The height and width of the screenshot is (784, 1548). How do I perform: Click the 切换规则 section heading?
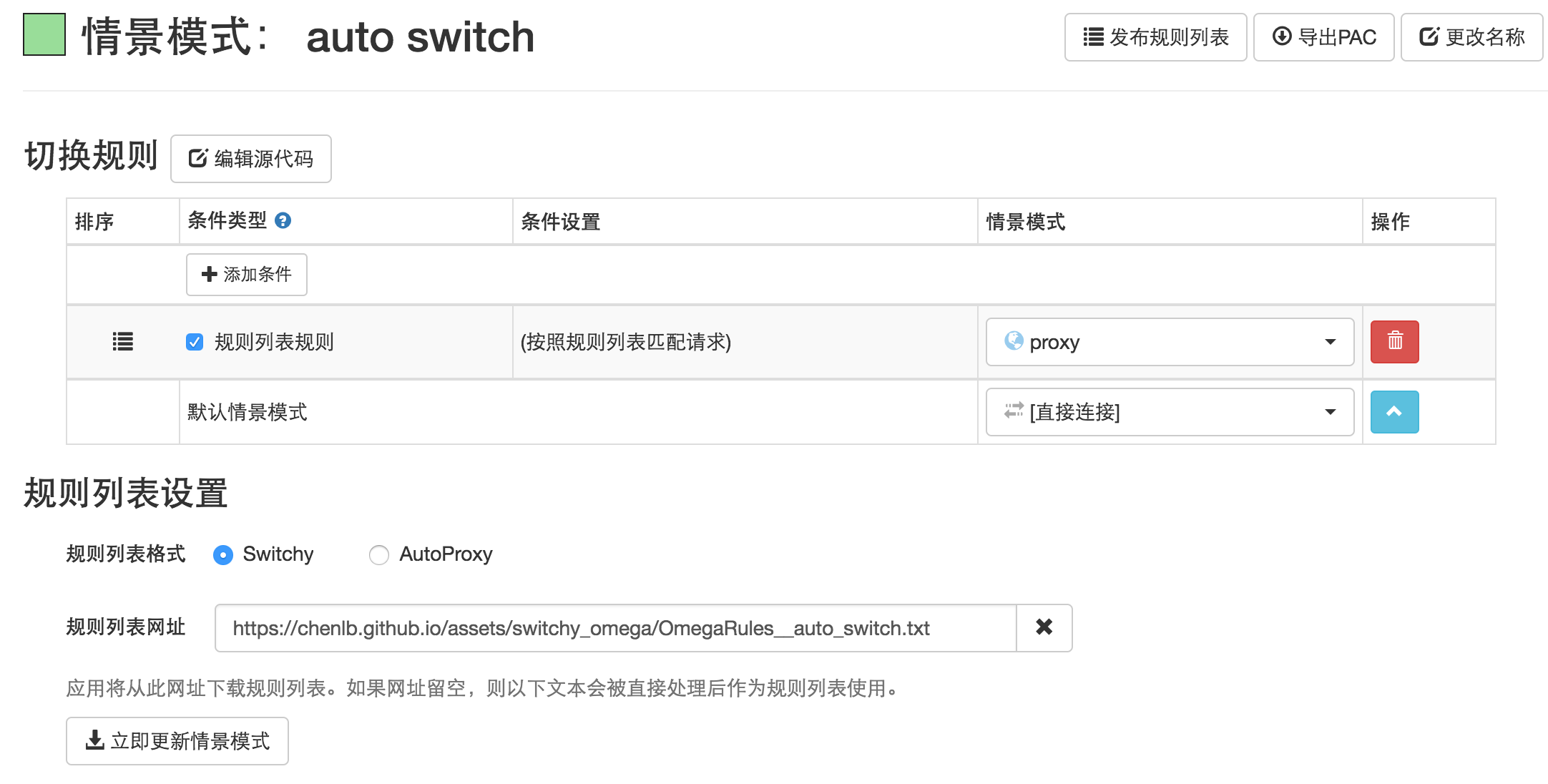tap(92, 156)
